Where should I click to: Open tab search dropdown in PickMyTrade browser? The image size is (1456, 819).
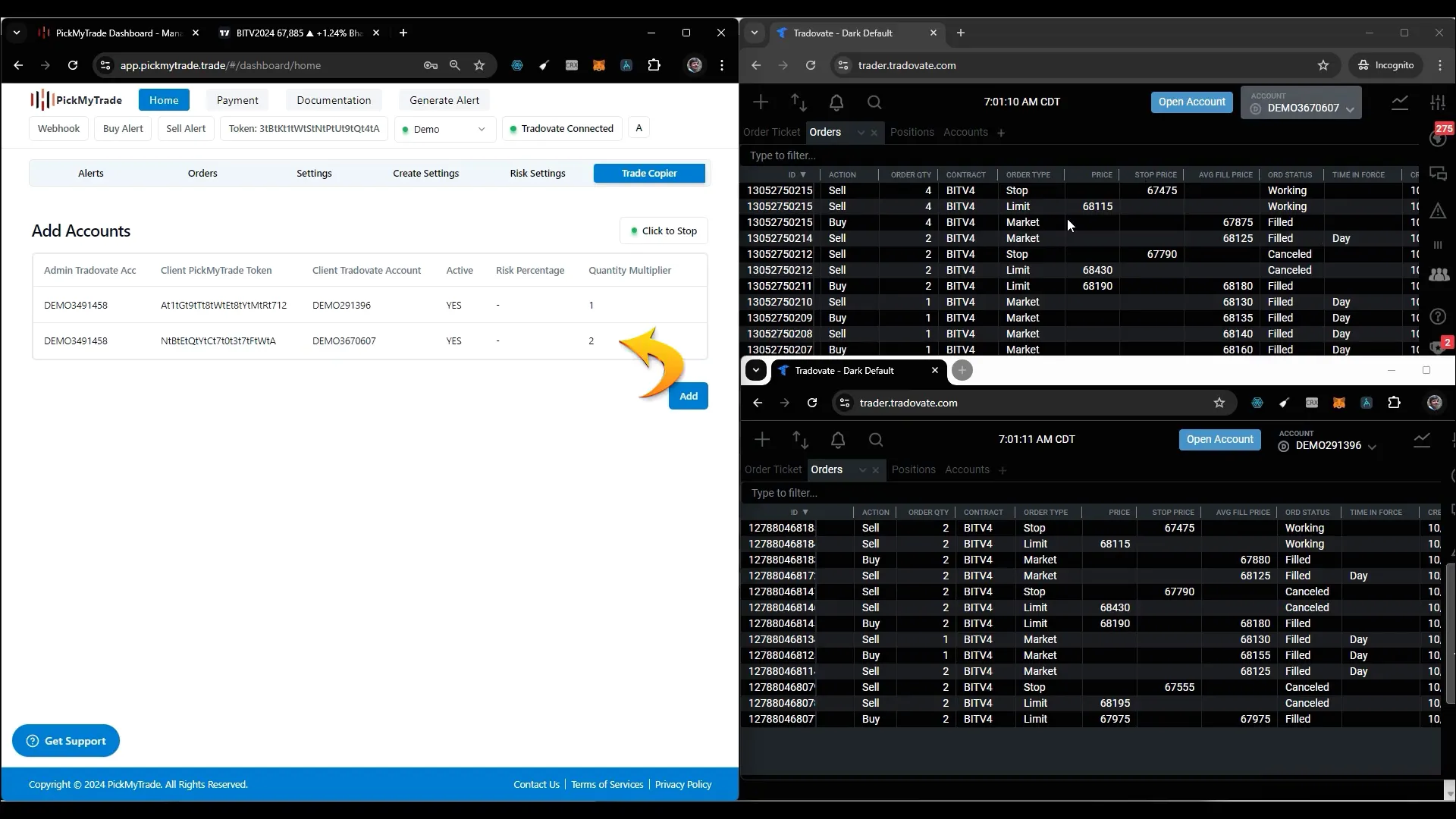tap(17, 33)
